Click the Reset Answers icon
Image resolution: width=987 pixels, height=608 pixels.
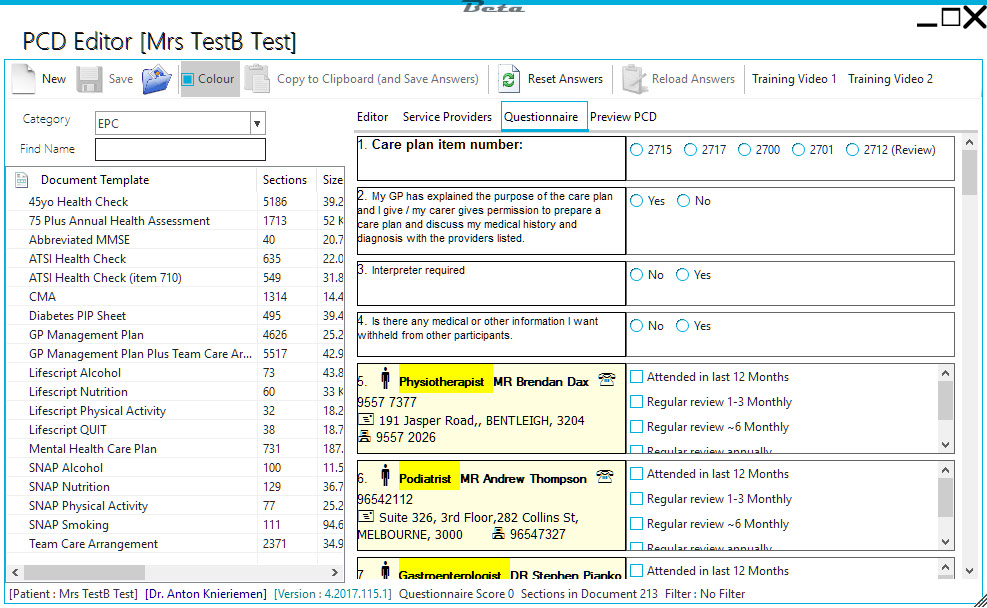510,79
